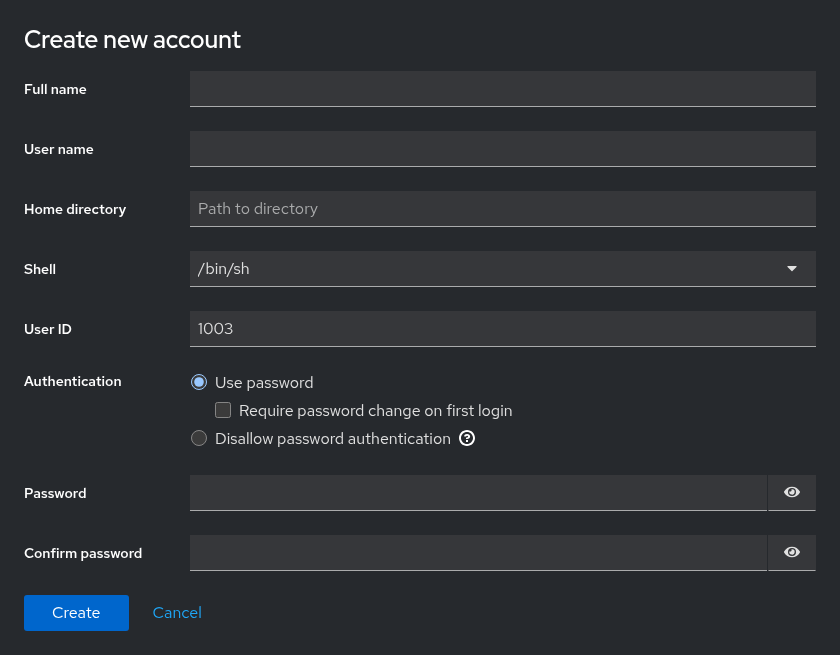The image size is (840, 655).
Task: Select the User ID field showing 1003
Action: pyautogui.click(x=502, y=329)
